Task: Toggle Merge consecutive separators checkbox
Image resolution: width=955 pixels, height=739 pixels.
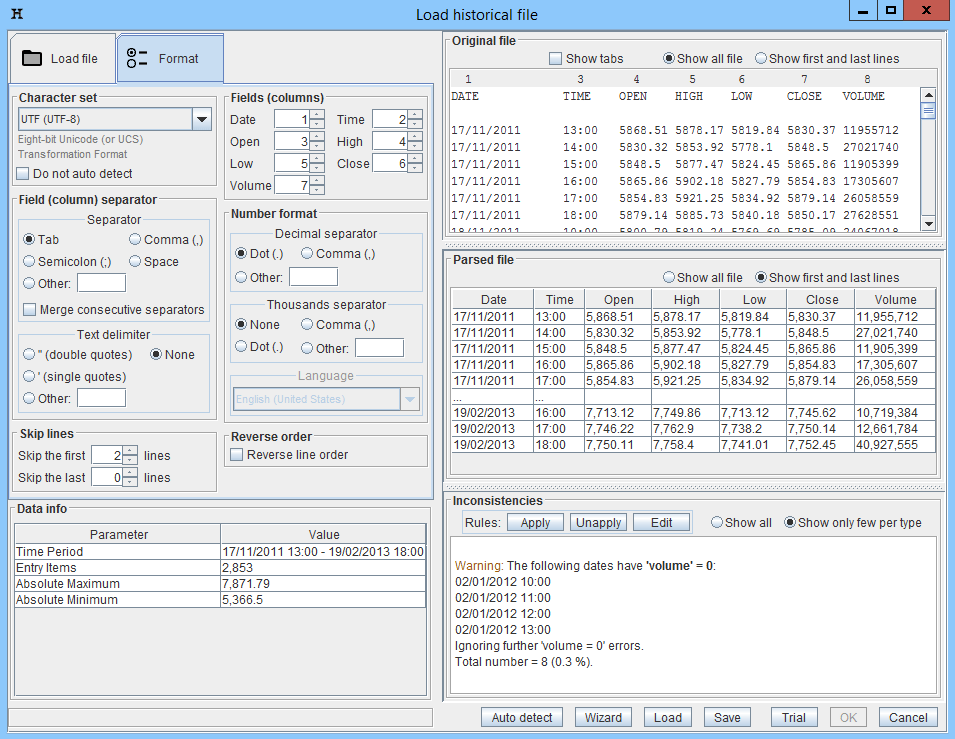Action: point(29,309)
